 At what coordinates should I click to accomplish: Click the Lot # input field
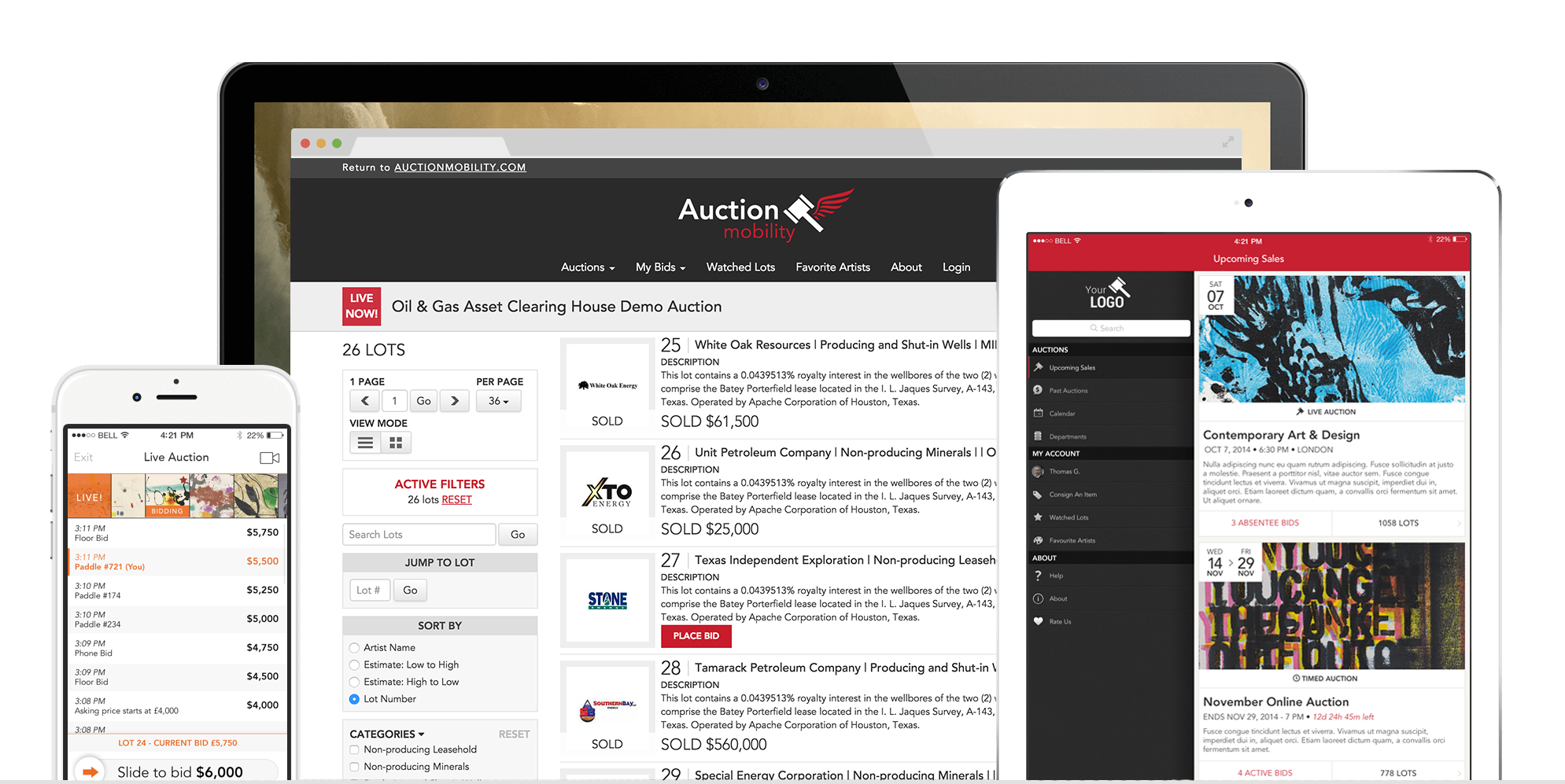coord(370,591)
